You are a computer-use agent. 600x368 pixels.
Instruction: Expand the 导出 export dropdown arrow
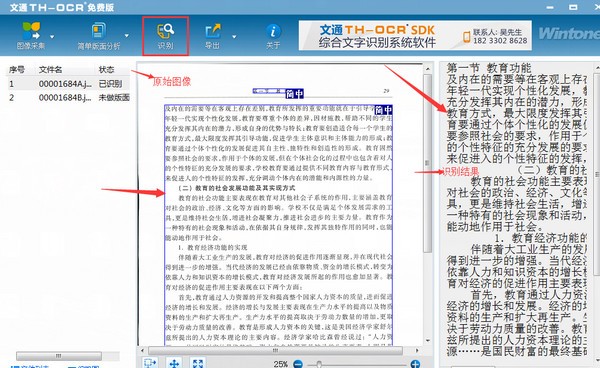[234, 37]
